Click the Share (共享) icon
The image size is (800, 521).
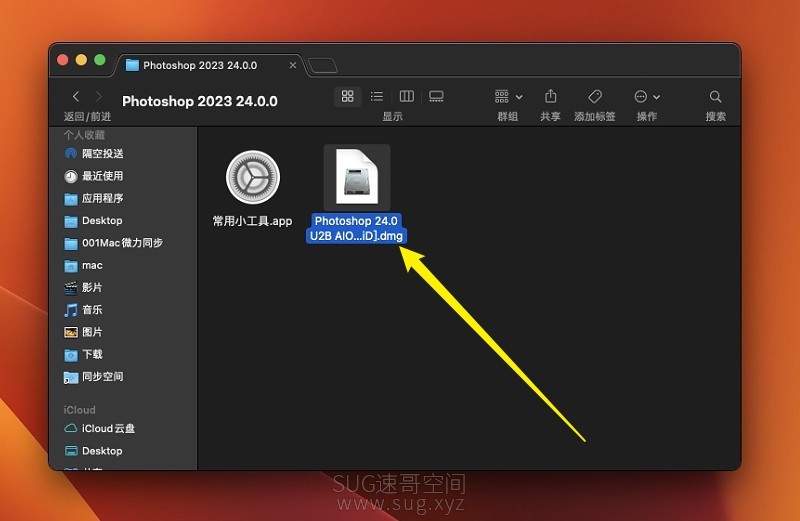(551, 96)
